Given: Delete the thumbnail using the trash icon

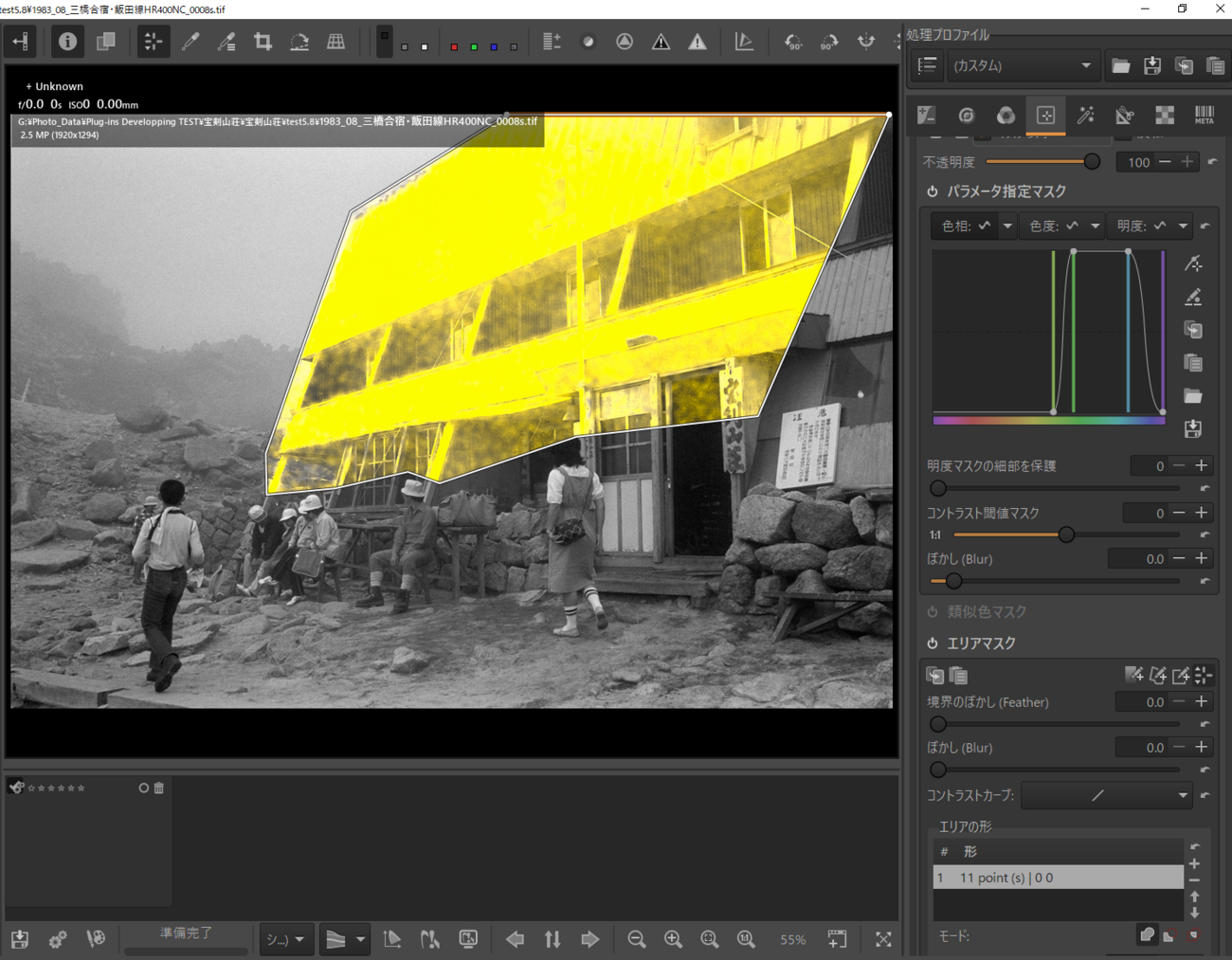Looking at the screenshot, I should [159, 788].
